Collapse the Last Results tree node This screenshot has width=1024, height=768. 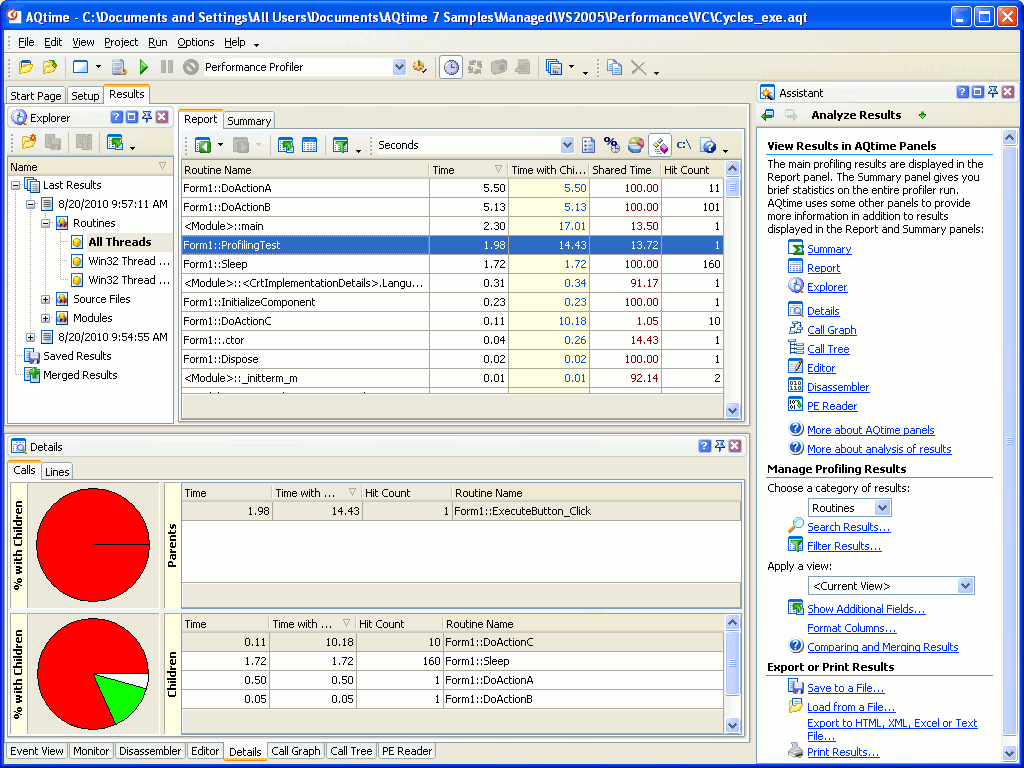coord(16,185)
